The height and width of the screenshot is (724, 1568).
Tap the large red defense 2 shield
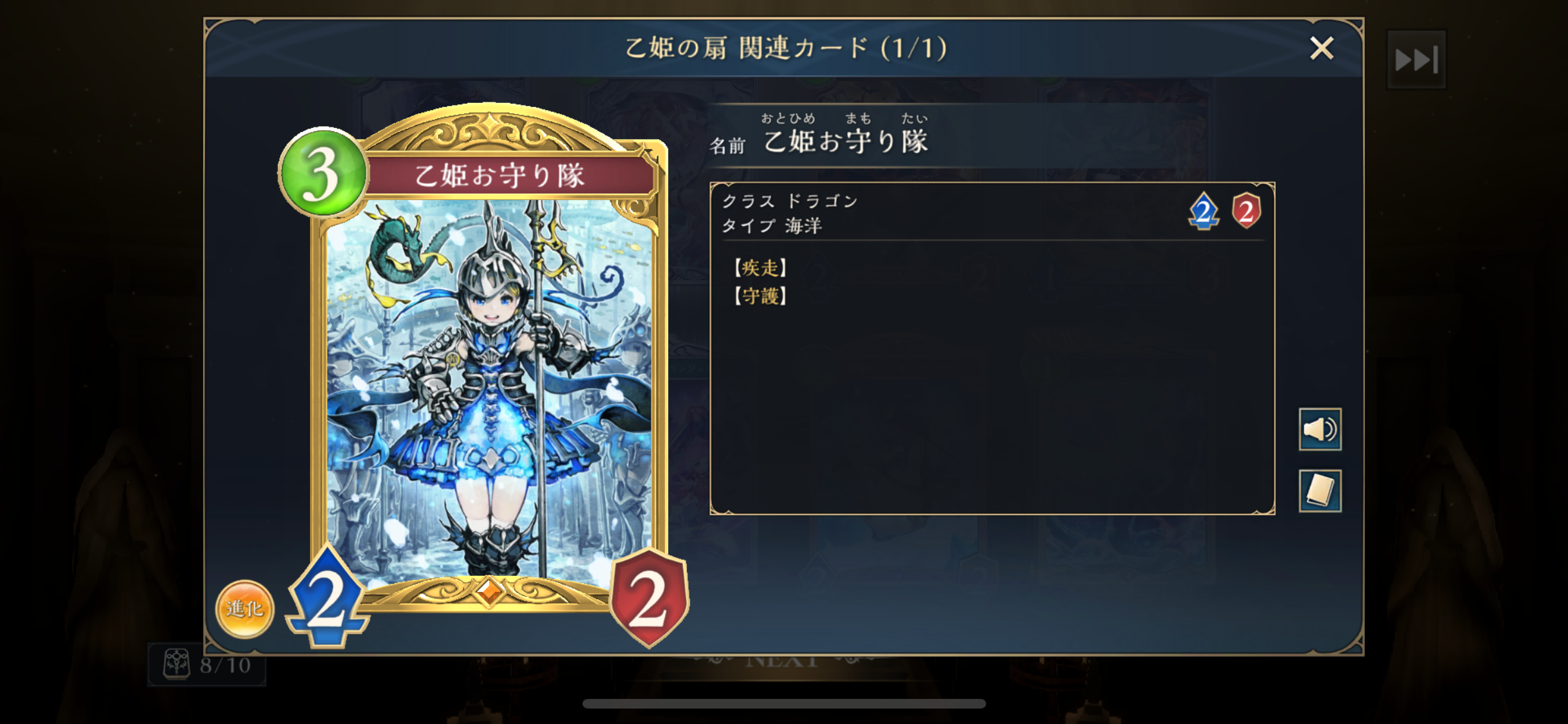649,597
